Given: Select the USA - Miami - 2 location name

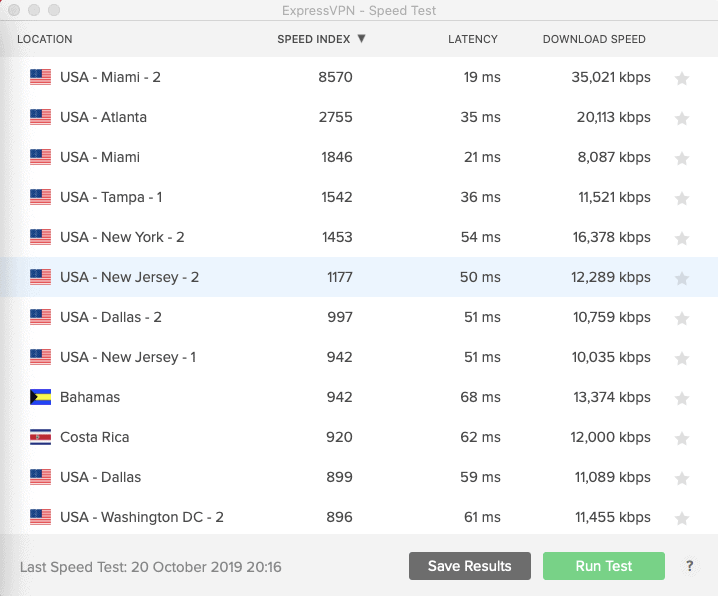Looking at the screenshot, I should [110, 77].
